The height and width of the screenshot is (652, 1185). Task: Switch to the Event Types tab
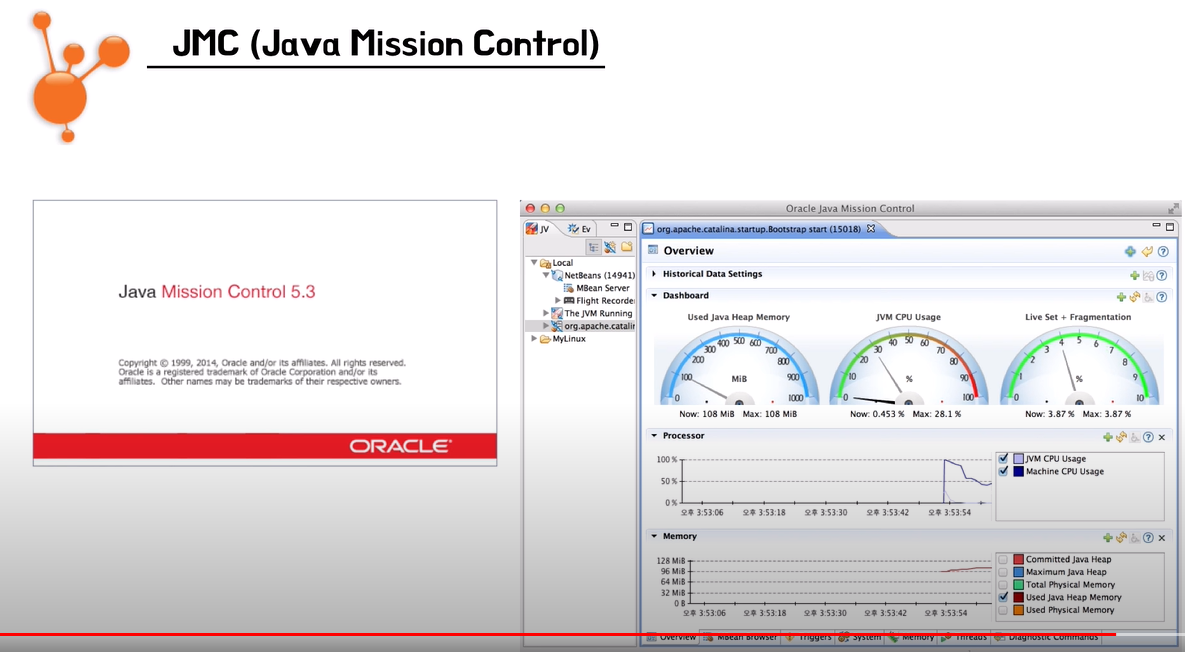580,228
